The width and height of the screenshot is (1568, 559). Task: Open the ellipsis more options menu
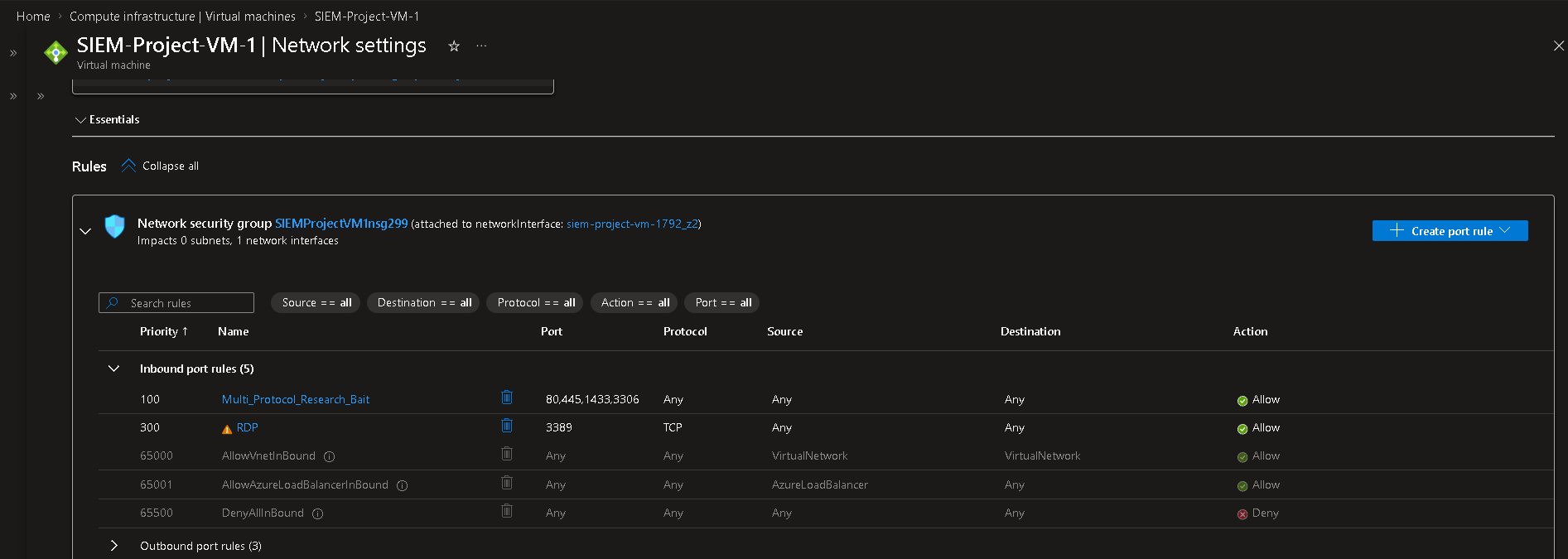coord(481,46)
